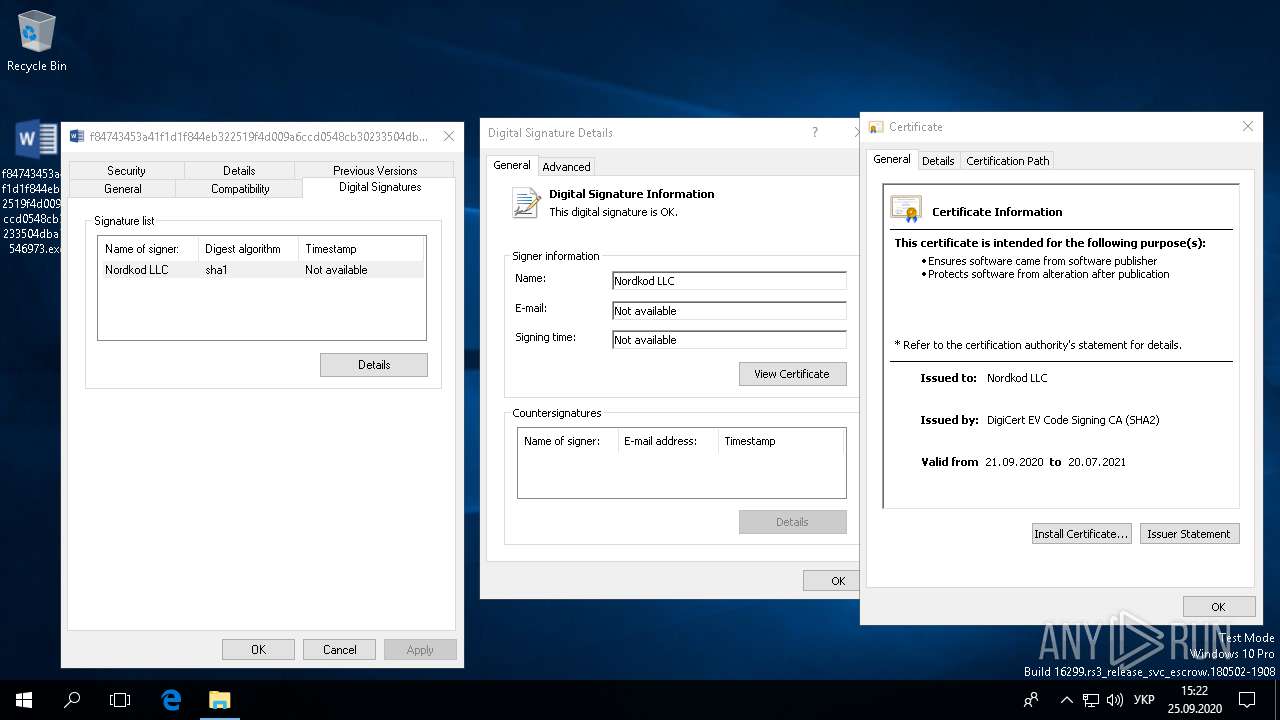Open the Security tab in file properties
This screenshot has height=720, width=1280.
[x=126, y=171]
